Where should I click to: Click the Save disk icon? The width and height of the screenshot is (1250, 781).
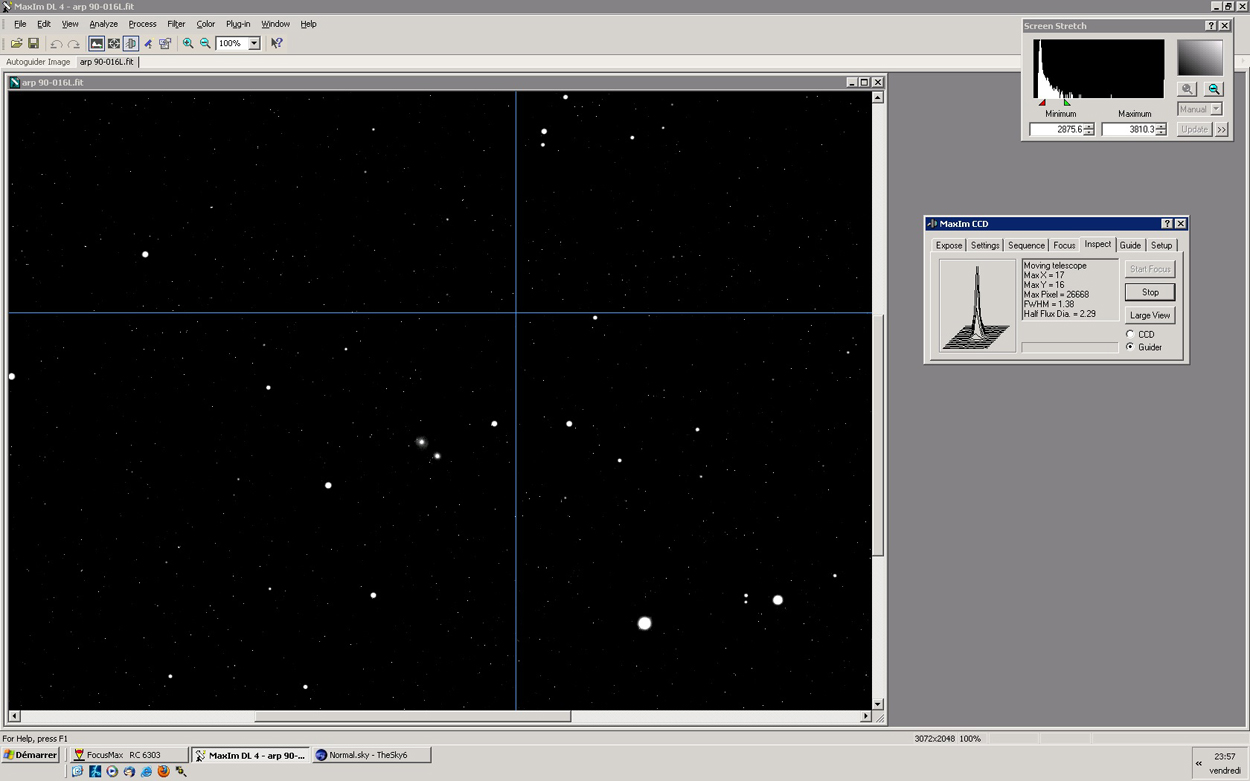click(33, 44)
